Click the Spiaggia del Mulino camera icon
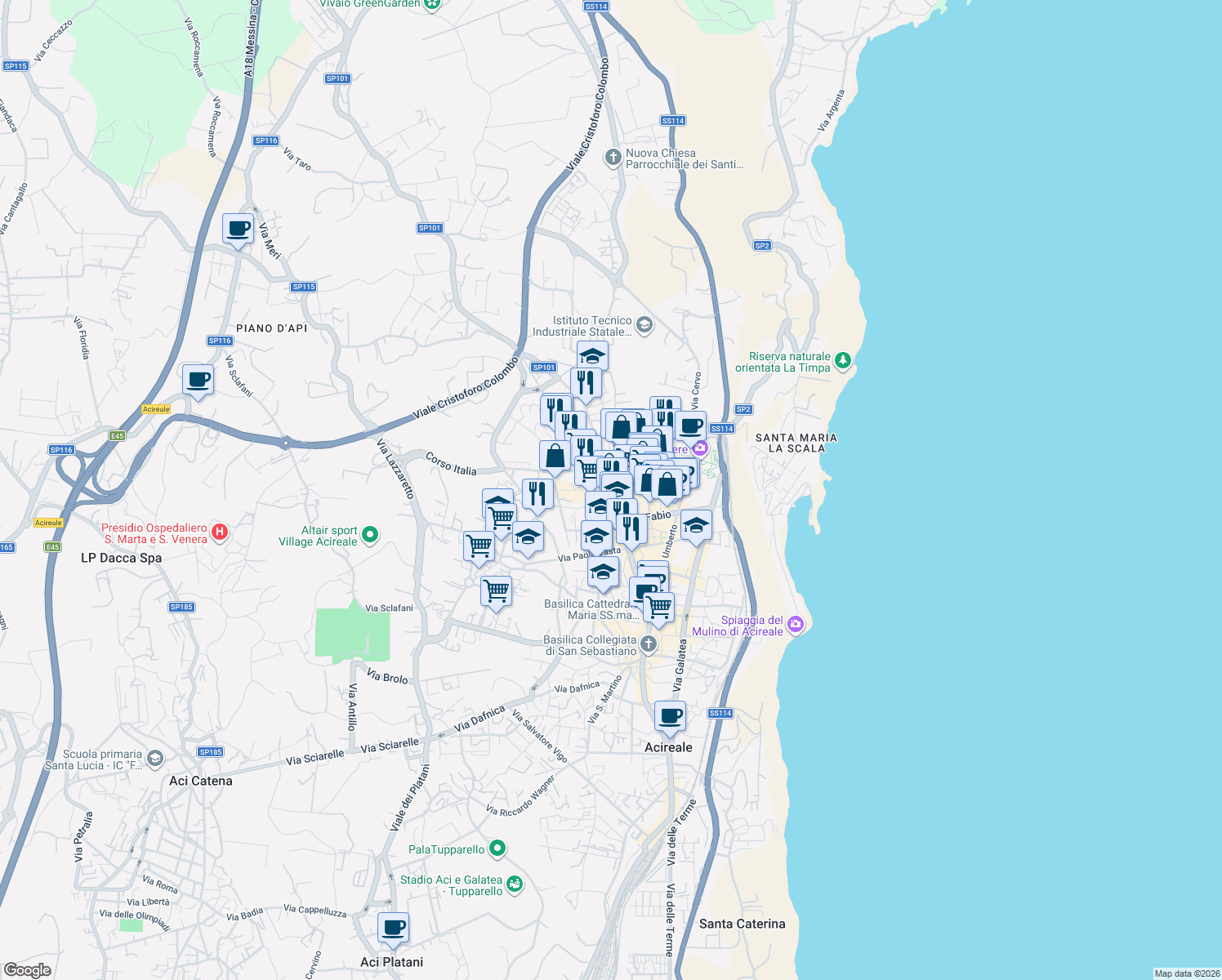Image resolution: width=1222 pixels, height=980 pixels. 796,625
